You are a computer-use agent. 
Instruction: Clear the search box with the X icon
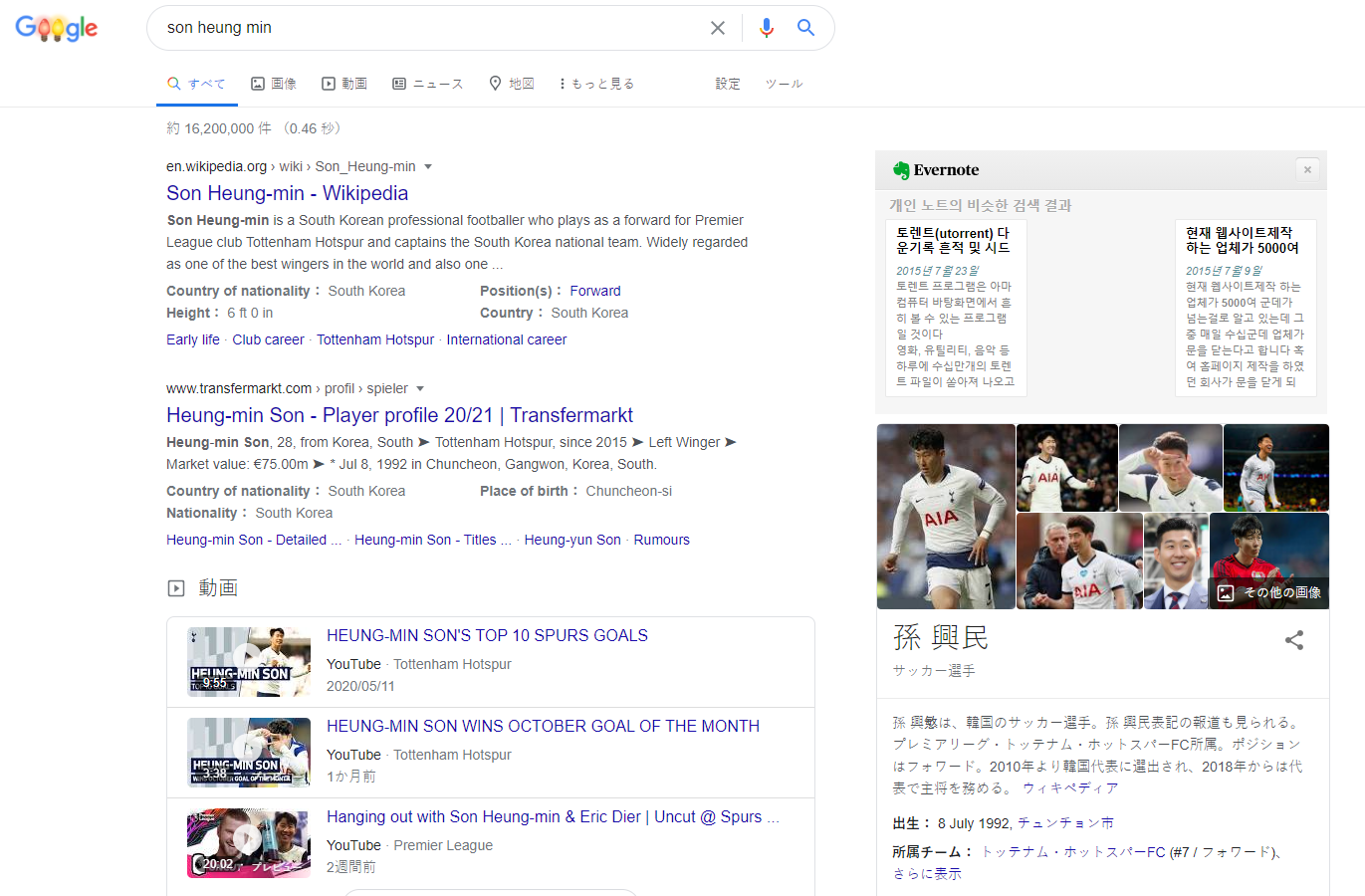click(717, 28)
